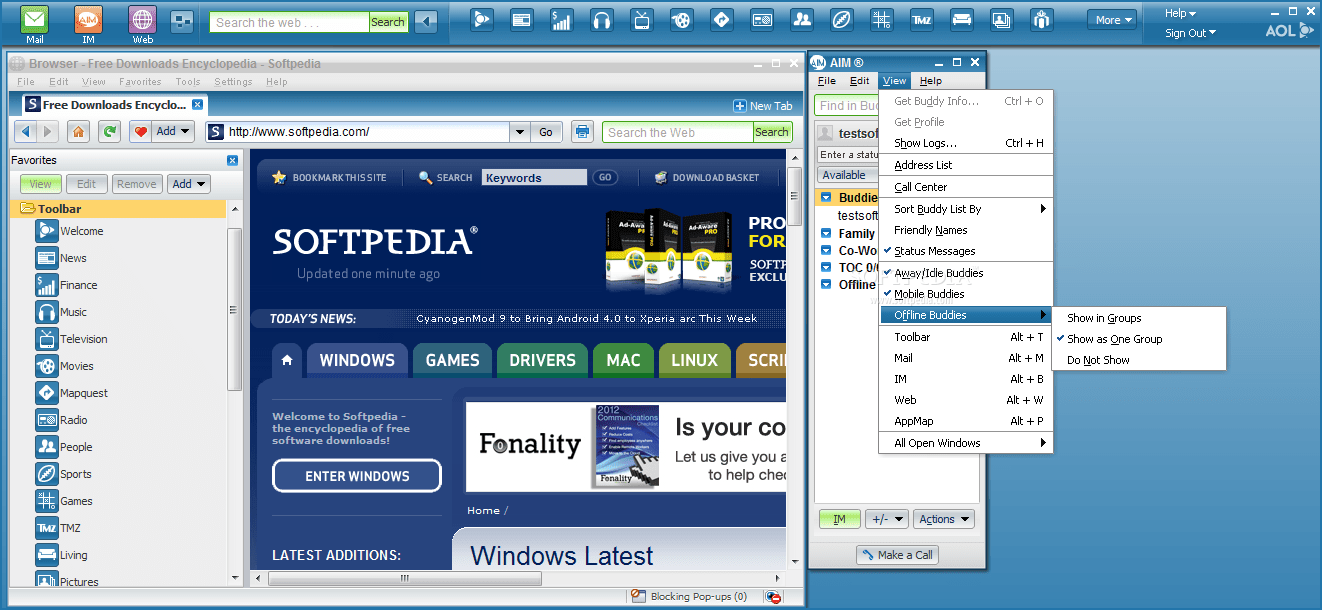Open the Actions dropdown in AIM
The image size is (1322, 610).
point(943,519)
